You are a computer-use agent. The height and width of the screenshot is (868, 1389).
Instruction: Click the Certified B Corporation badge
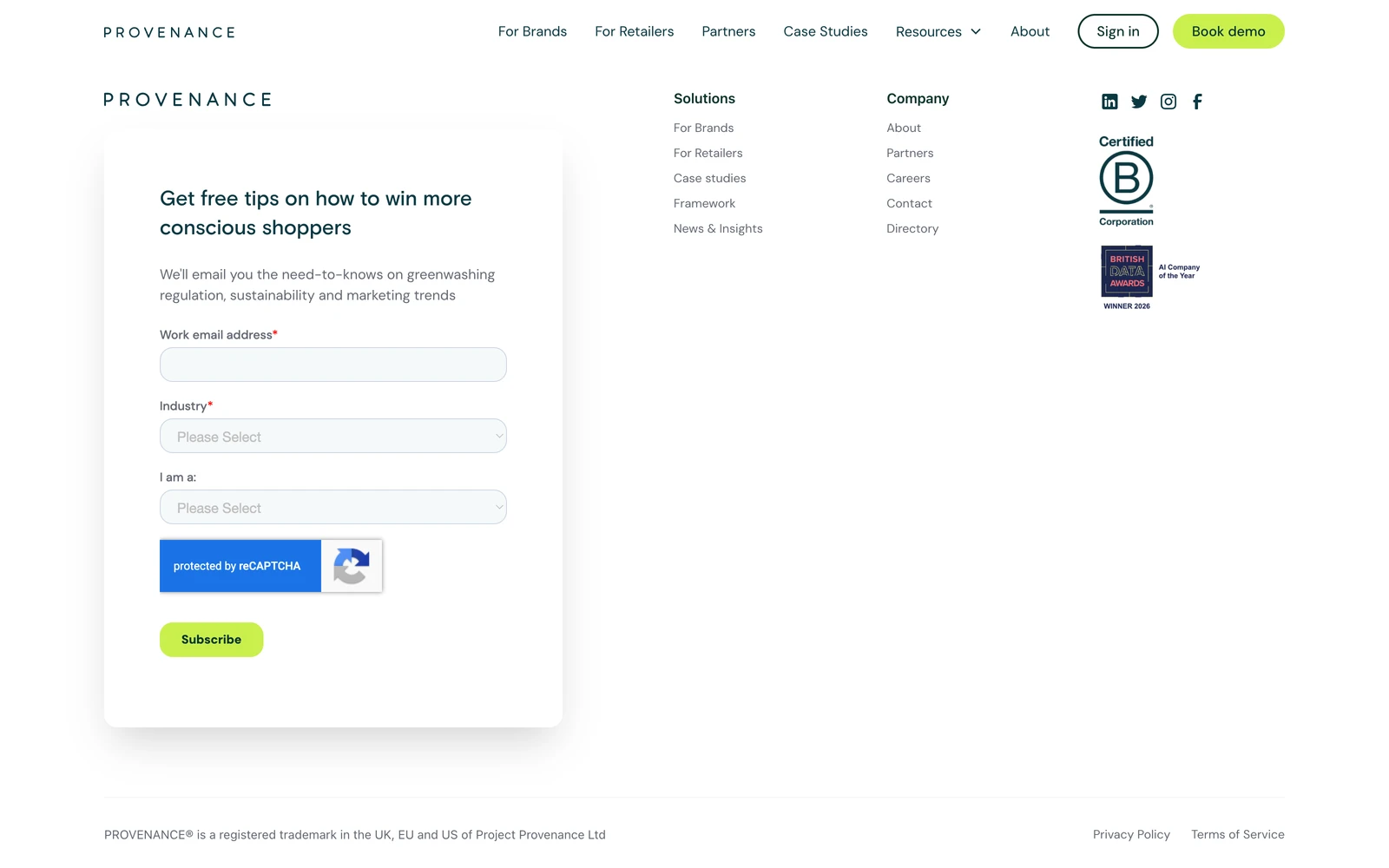click(x=1126, y=181)
